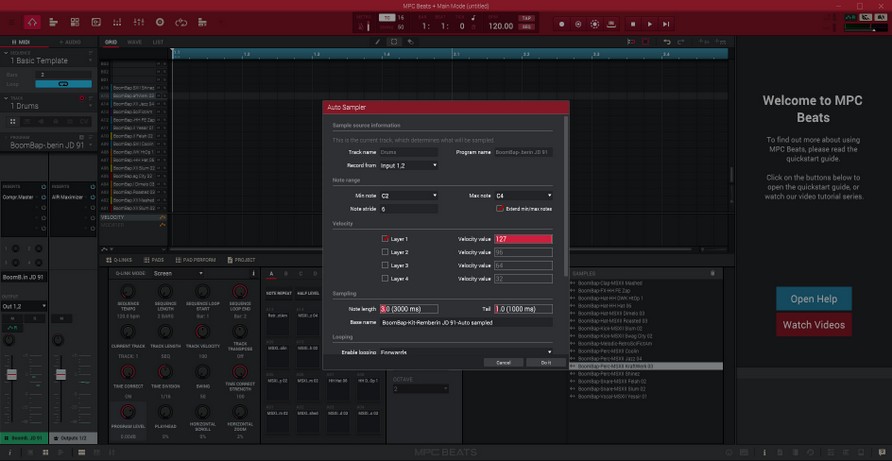The image size is (892, 461).
Task: Open the PROJECT tab
Action: click(x=241, y=260)
